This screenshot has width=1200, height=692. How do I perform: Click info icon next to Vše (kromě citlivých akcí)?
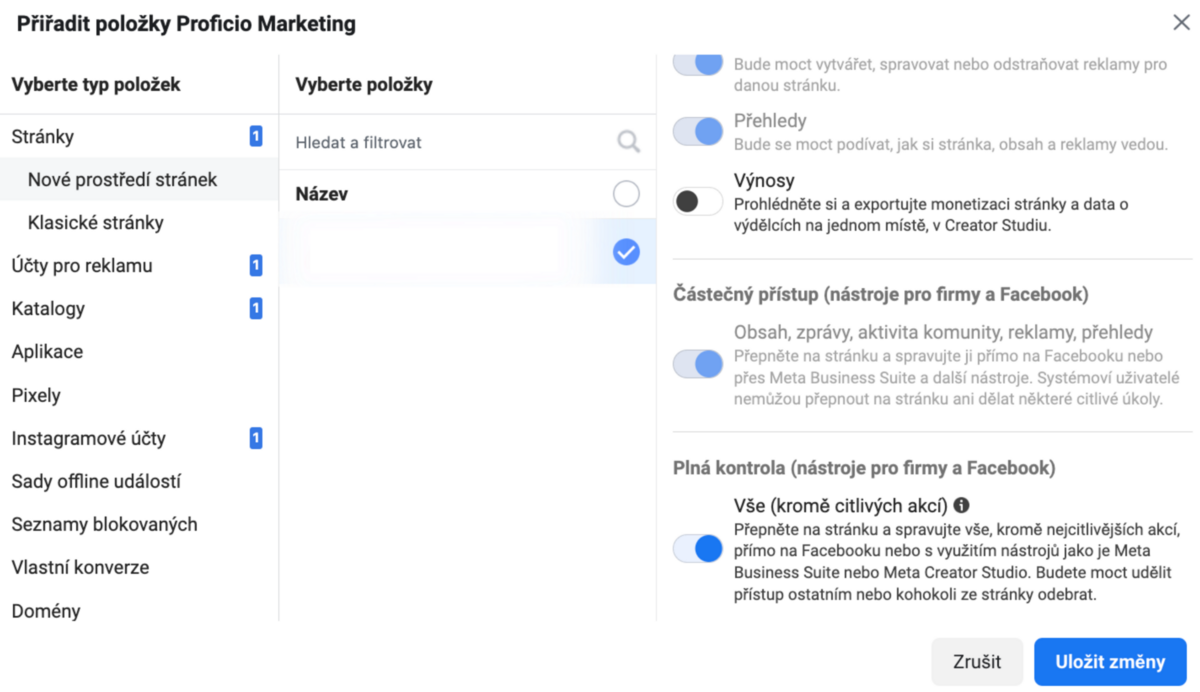(961, 506)
